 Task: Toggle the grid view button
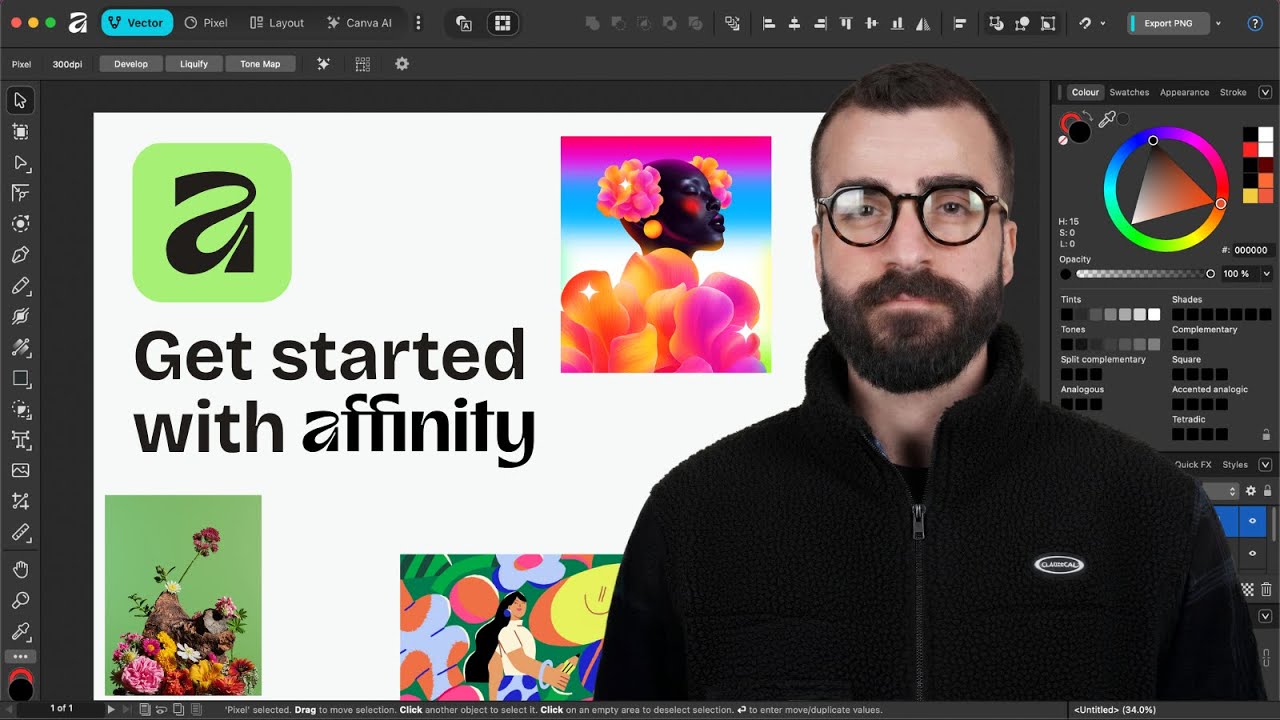click(502, 23)
